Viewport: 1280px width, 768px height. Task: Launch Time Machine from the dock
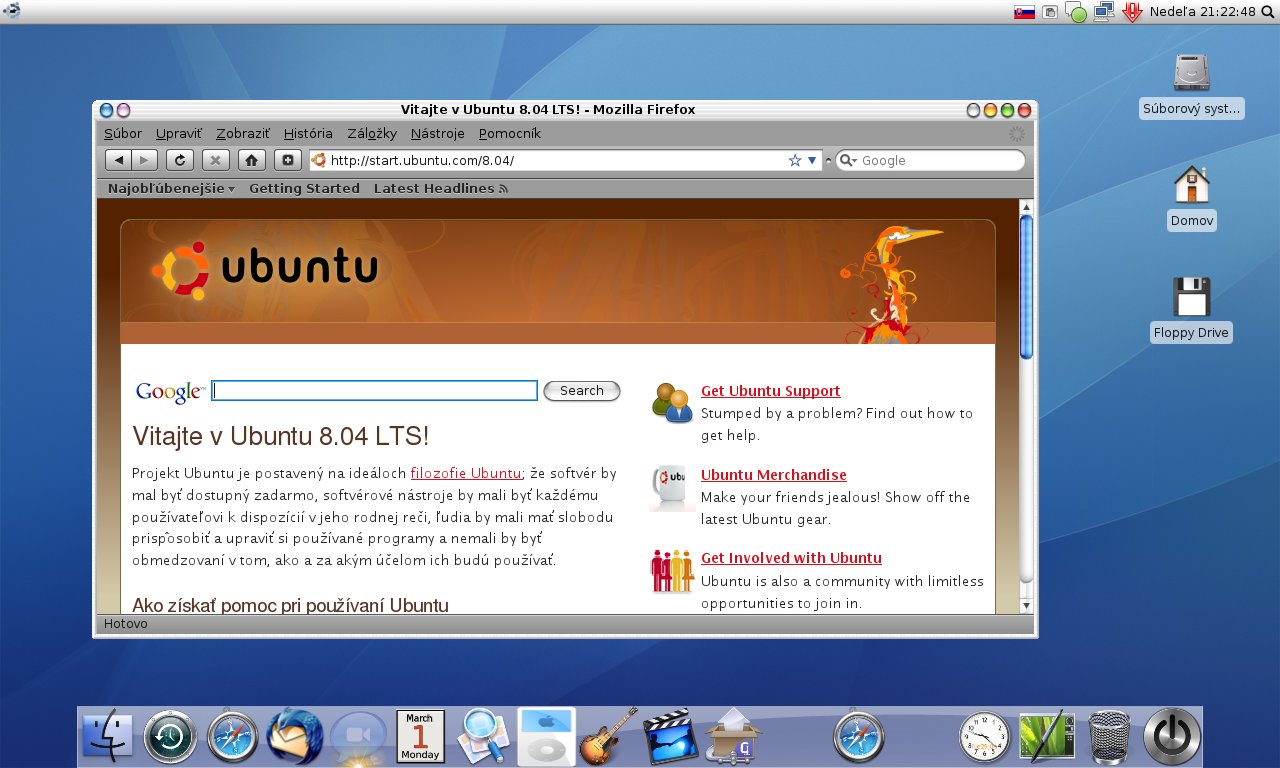tap(170, 738)
